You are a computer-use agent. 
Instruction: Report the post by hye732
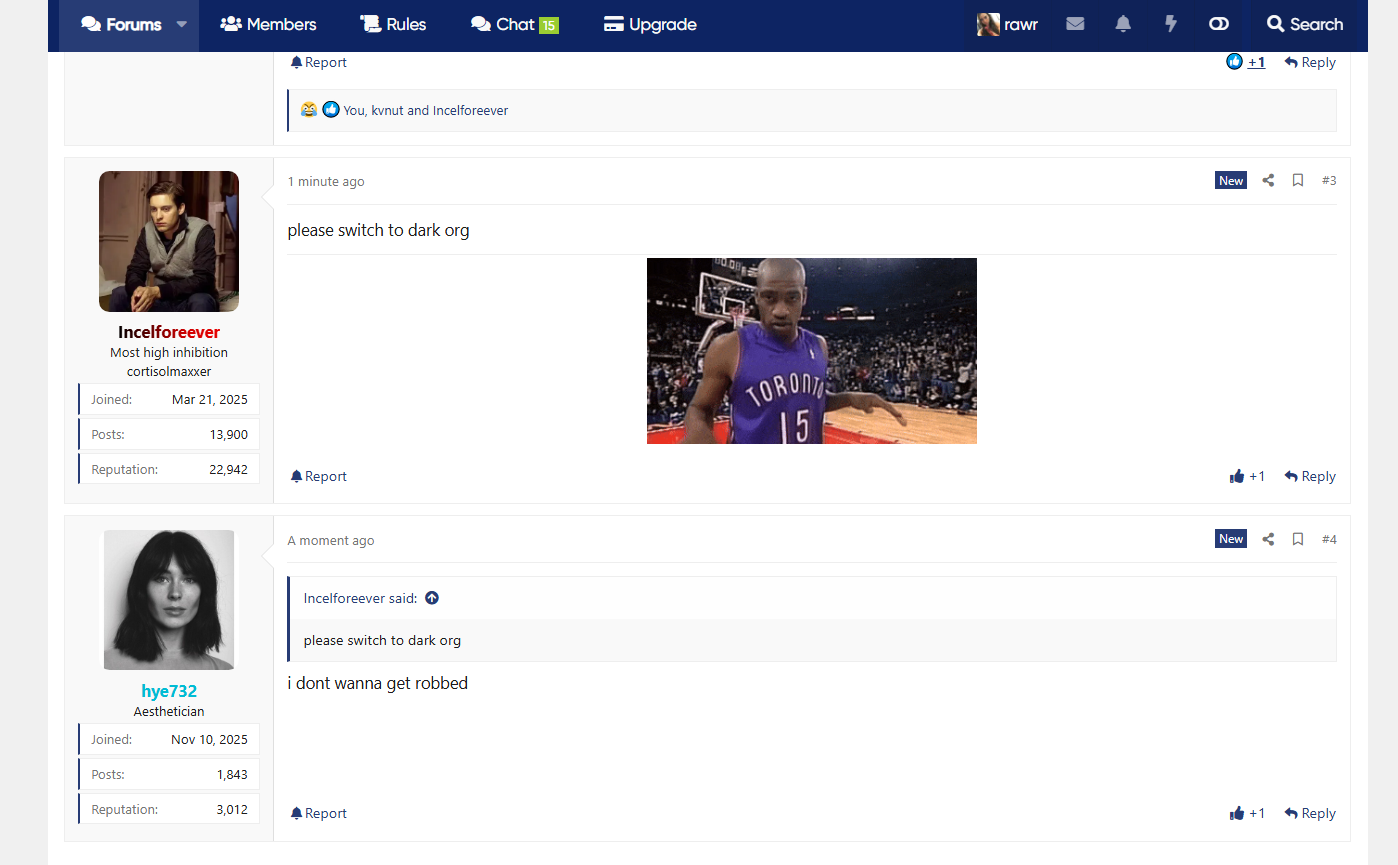(319, 813)
